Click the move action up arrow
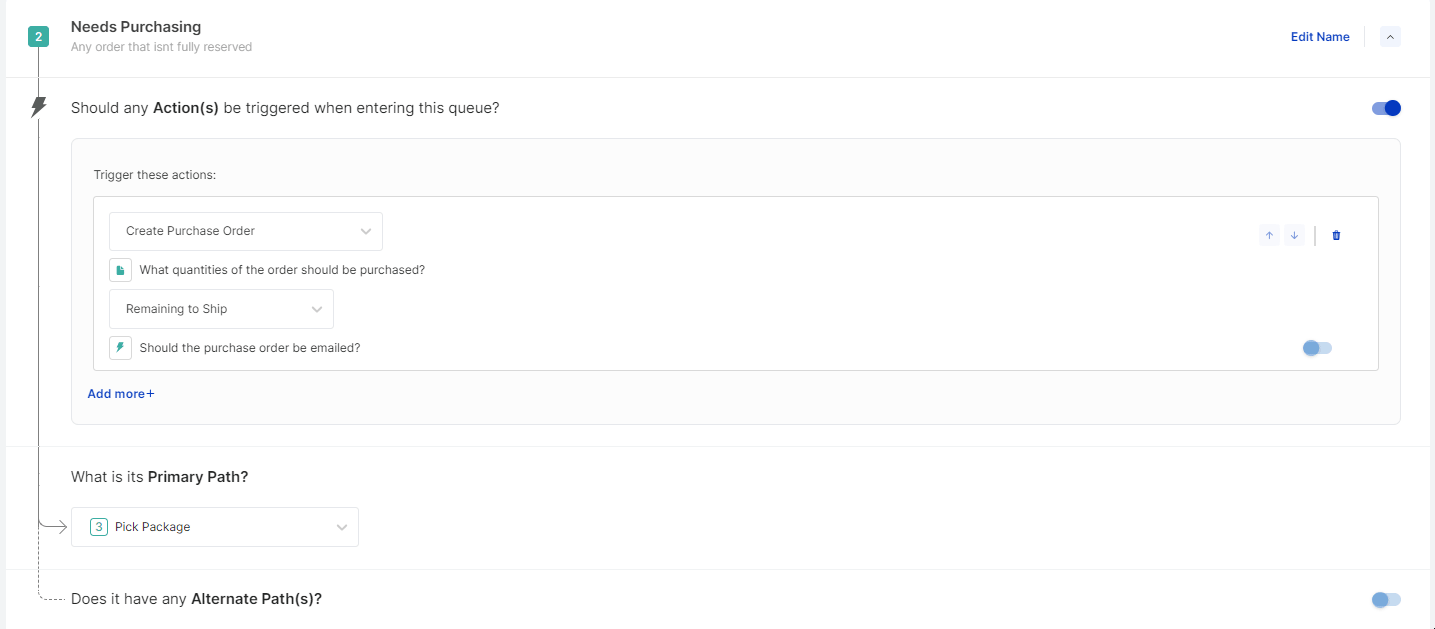The image size is (1435, 629). 1269,236
